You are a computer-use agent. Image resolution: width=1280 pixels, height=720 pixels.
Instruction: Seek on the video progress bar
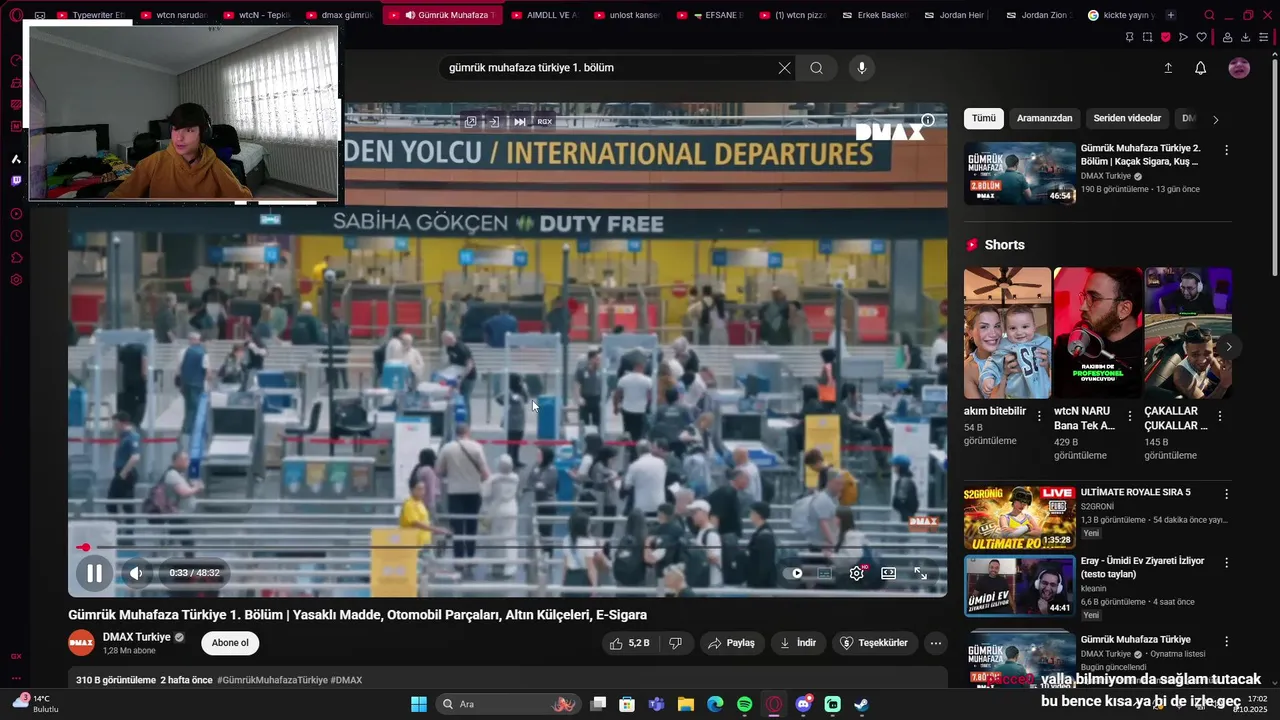point(508,547)
